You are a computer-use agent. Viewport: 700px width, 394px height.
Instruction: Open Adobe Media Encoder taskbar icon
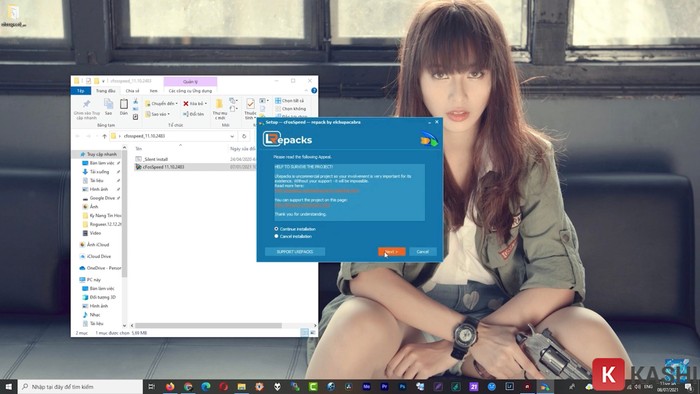367,387
